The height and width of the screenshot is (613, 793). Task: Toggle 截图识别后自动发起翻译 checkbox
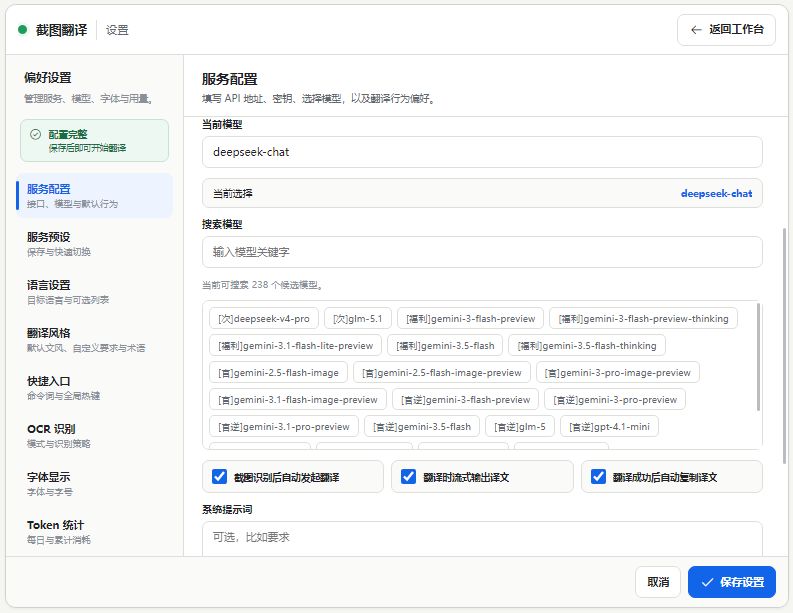point(219,476)
